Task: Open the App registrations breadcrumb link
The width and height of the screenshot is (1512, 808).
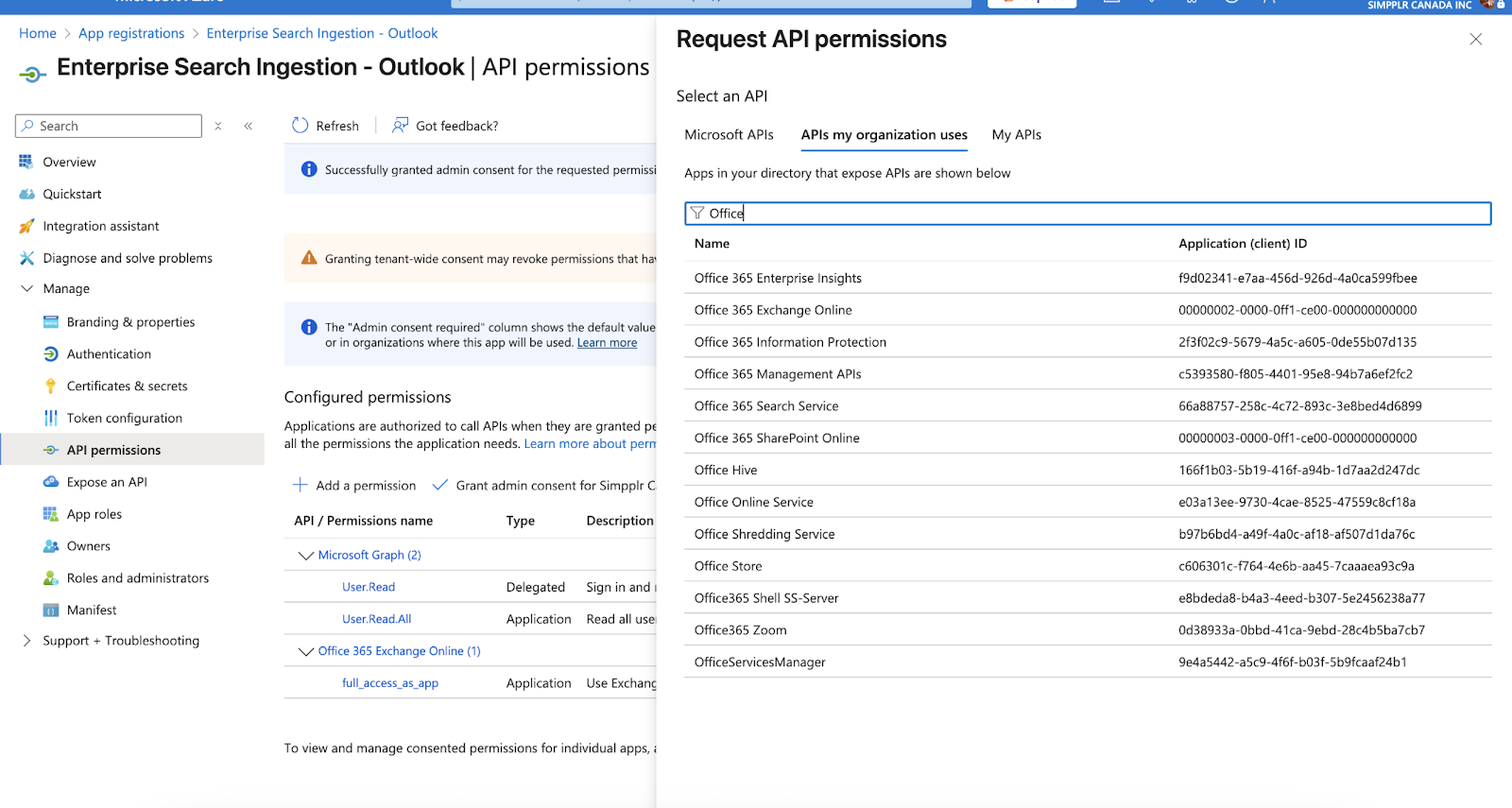Action: coord(131,33)
